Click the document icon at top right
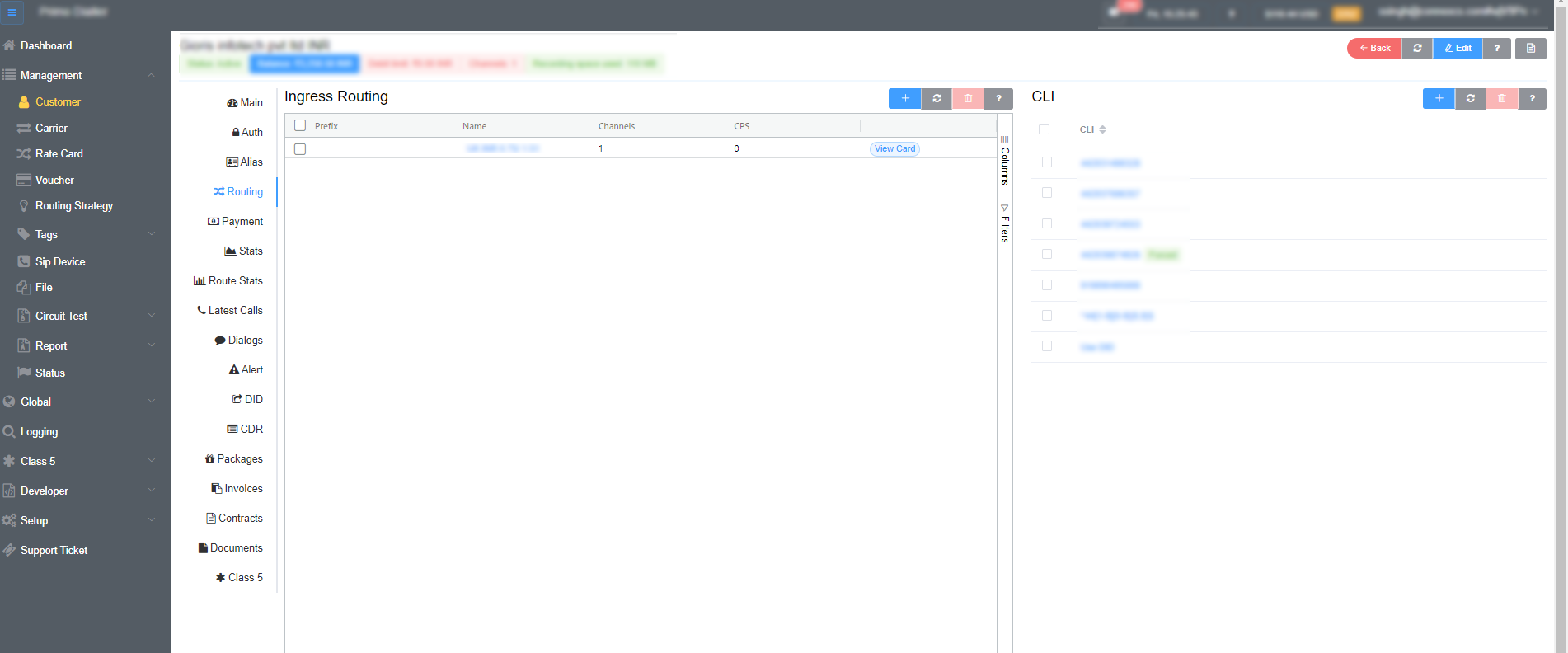 point(1531,48)
